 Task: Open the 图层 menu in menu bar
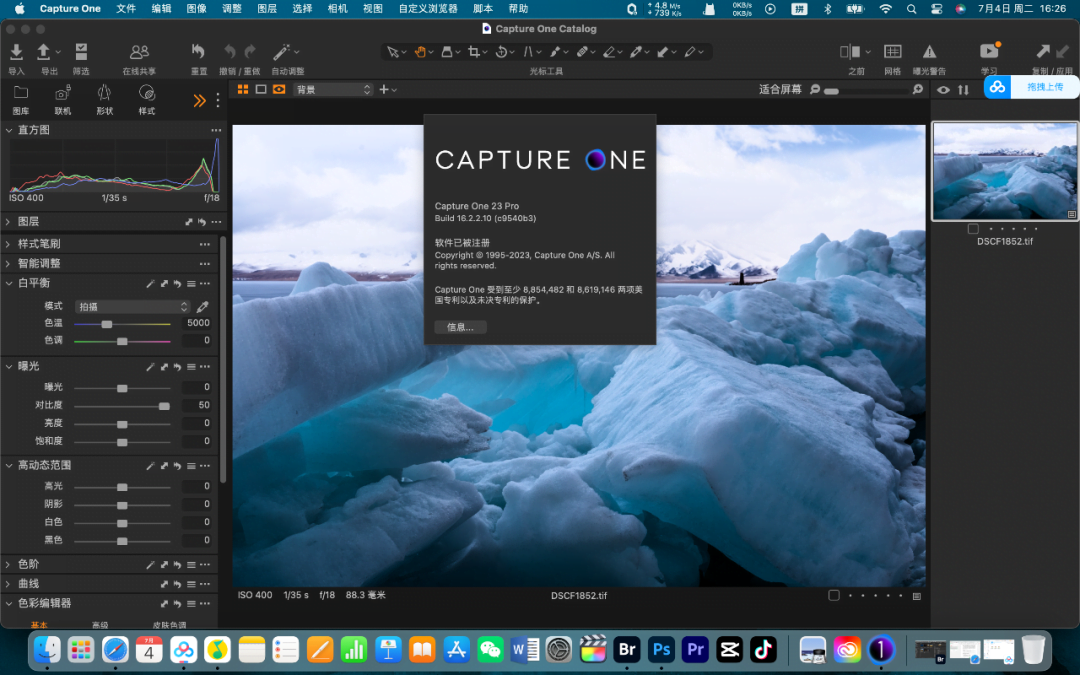point(267,8)
